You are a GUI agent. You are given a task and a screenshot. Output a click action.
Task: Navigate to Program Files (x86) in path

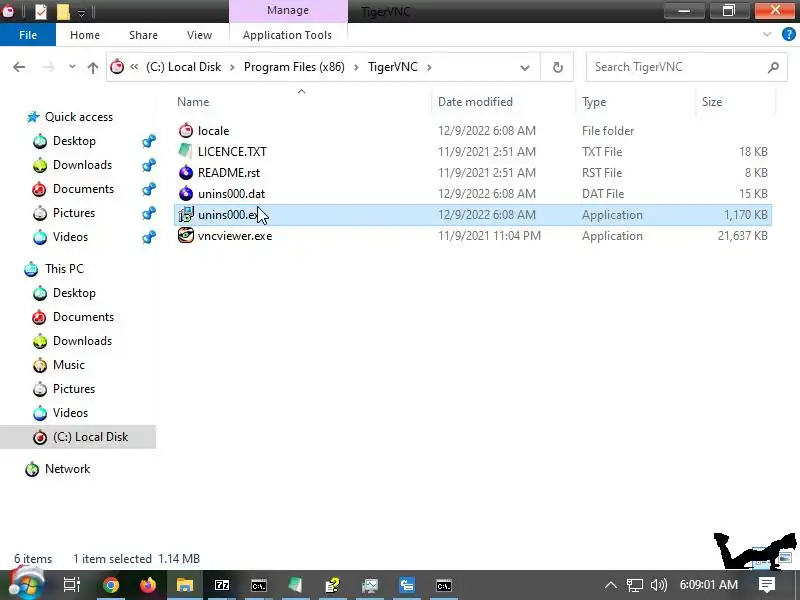pyautogui.click(x=294, y=67)
